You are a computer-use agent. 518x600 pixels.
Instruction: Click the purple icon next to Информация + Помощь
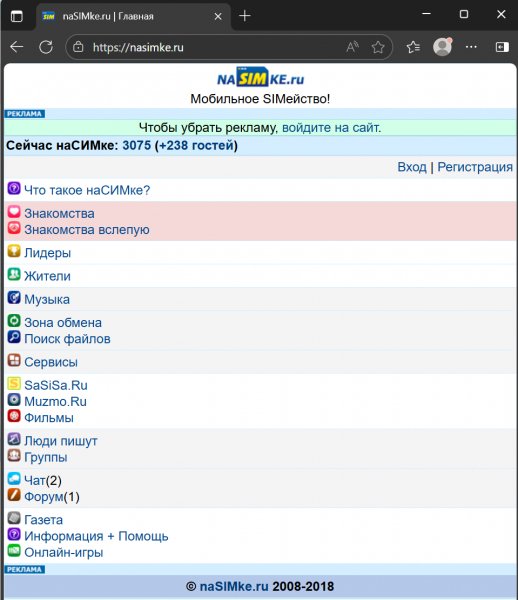pyautogui.click(x=14, y=535)
